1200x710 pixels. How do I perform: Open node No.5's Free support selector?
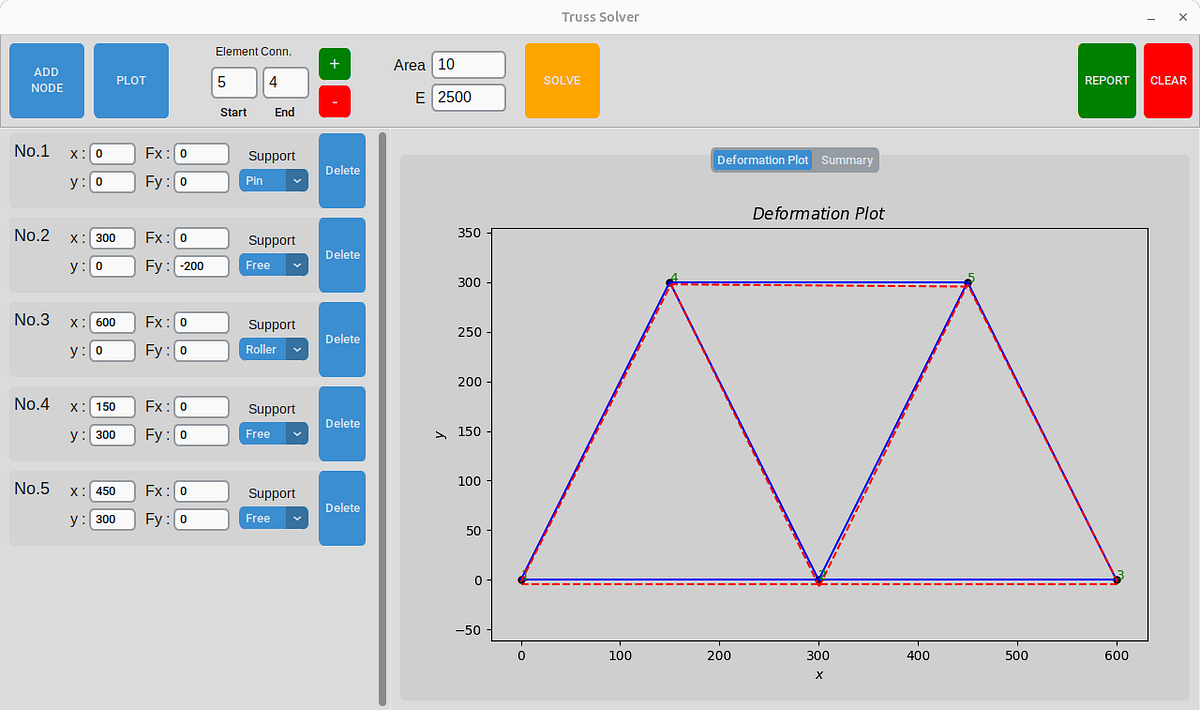point(273,518)
